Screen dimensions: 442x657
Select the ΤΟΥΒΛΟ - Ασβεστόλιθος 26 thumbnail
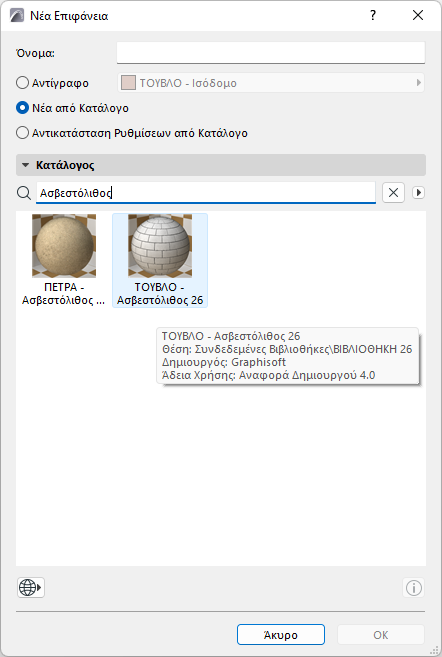point(160,246)
